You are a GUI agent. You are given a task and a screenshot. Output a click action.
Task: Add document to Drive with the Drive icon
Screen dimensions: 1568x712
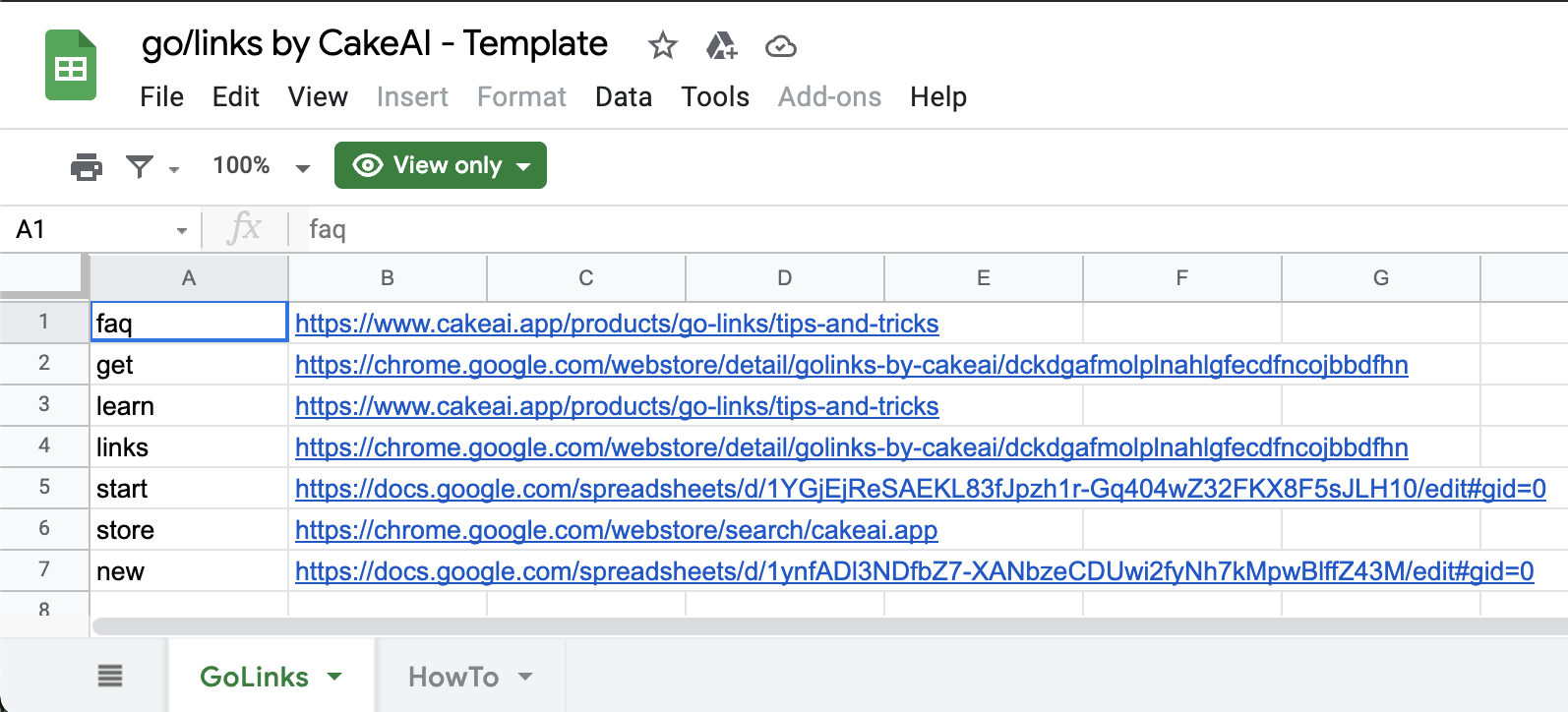[x=722, y=45]
